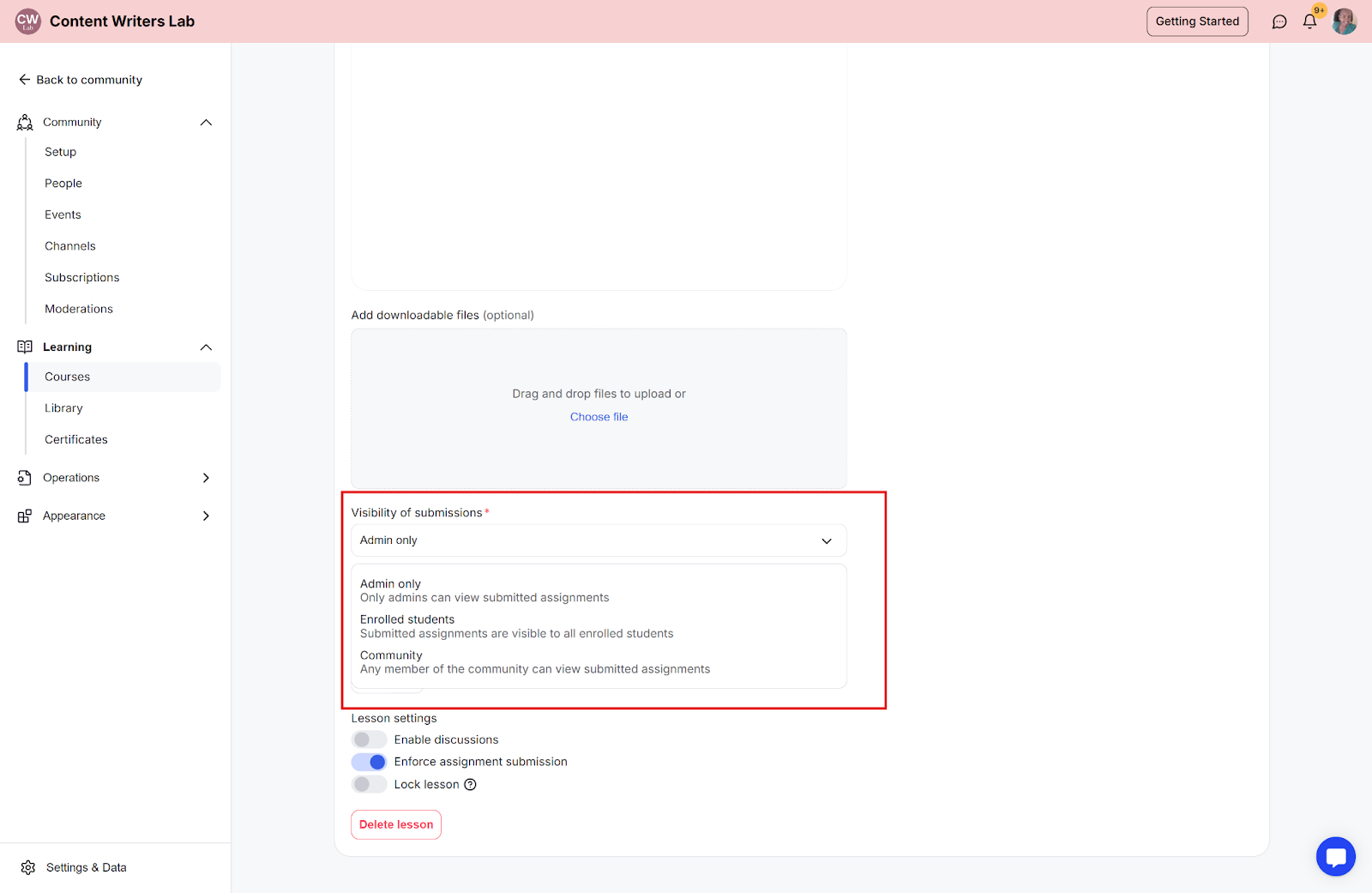Turn on the Lock lesson toggle

click(369, 785)
